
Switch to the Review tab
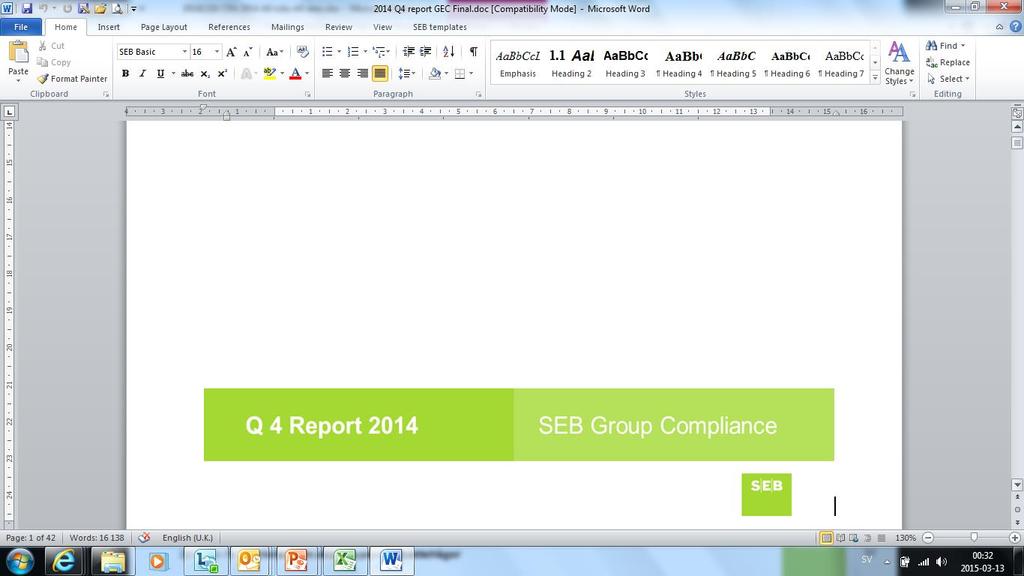coord(338,27)
